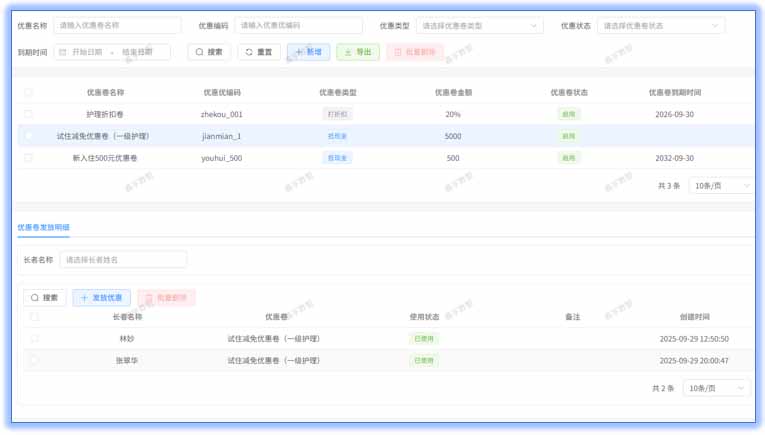Click the 优惠卷名称 input field
The image size is (765, 435).
(x=117, y=26)
